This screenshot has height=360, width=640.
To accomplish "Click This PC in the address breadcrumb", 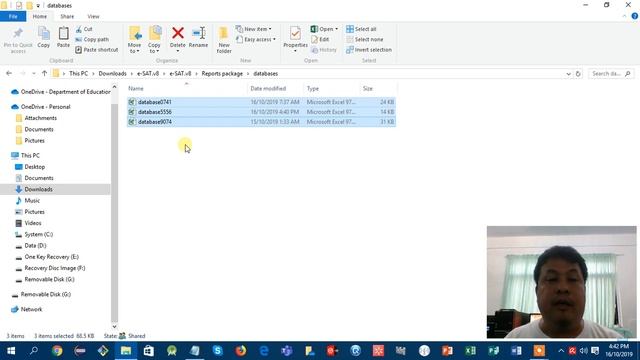I will pos(78,73).
